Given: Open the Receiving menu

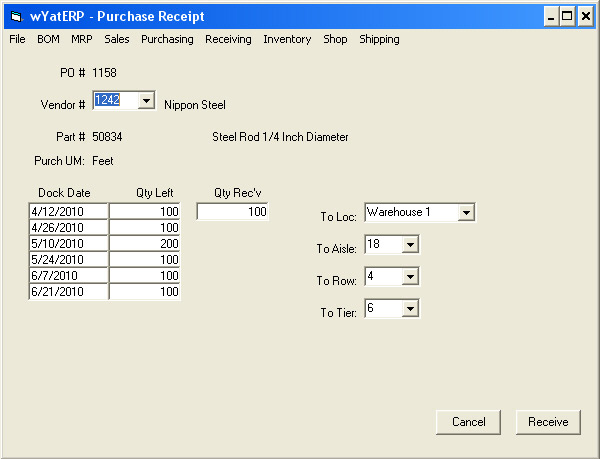Looking at the screenshot, I should point(228,39).
